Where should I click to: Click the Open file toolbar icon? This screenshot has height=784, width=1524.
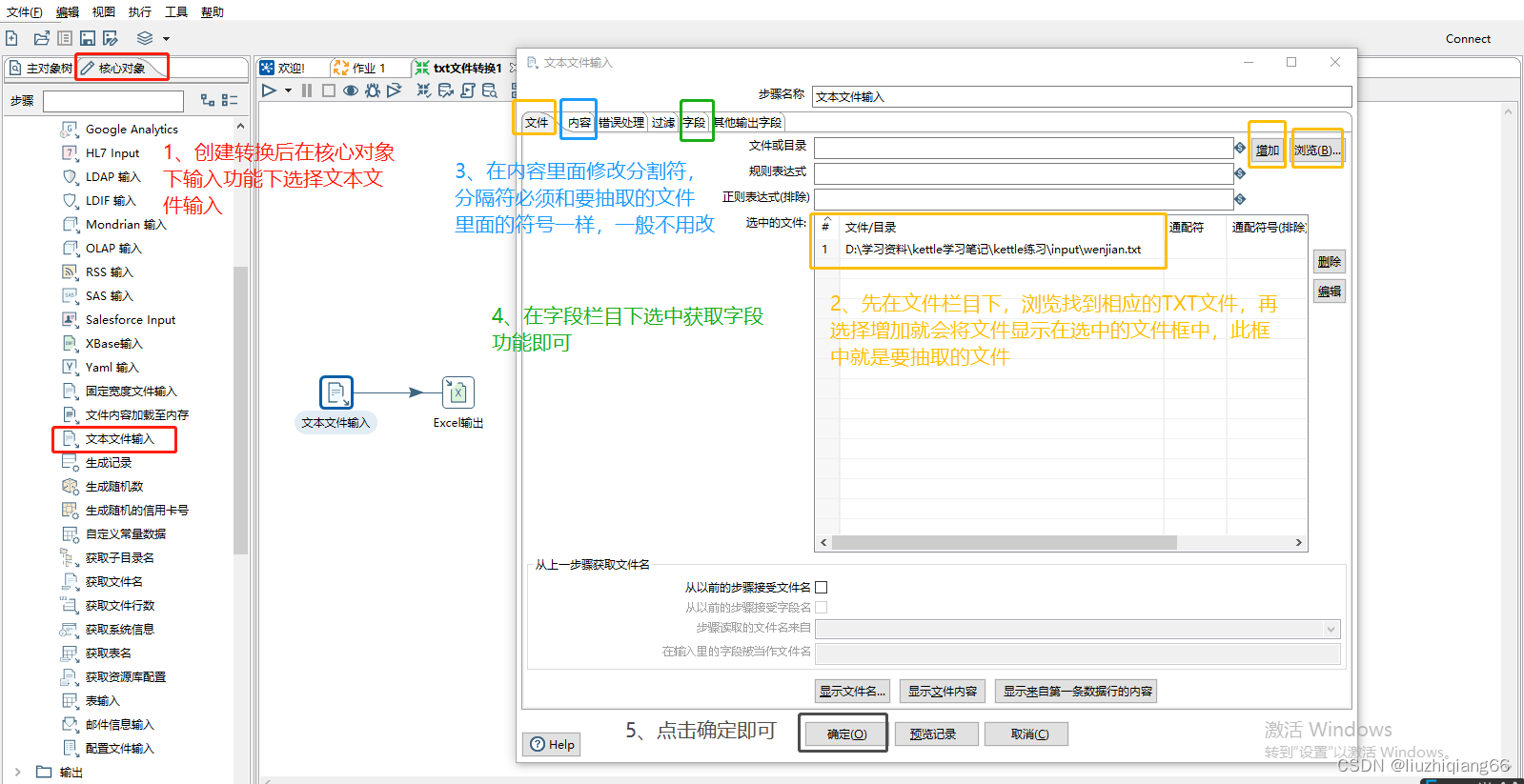coord(41,38)
